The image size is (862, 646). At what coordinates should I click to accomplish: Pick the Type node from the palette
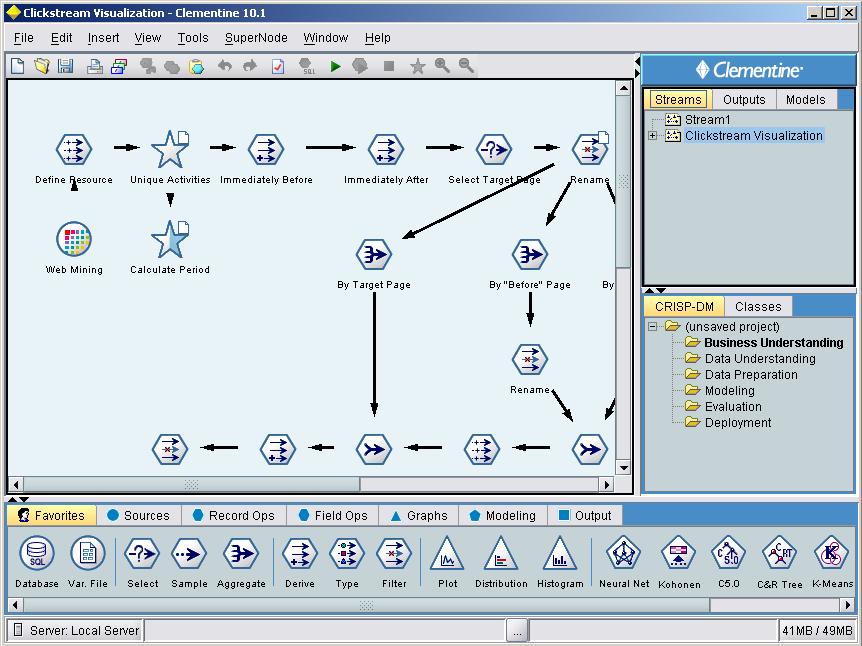[347, 554]
